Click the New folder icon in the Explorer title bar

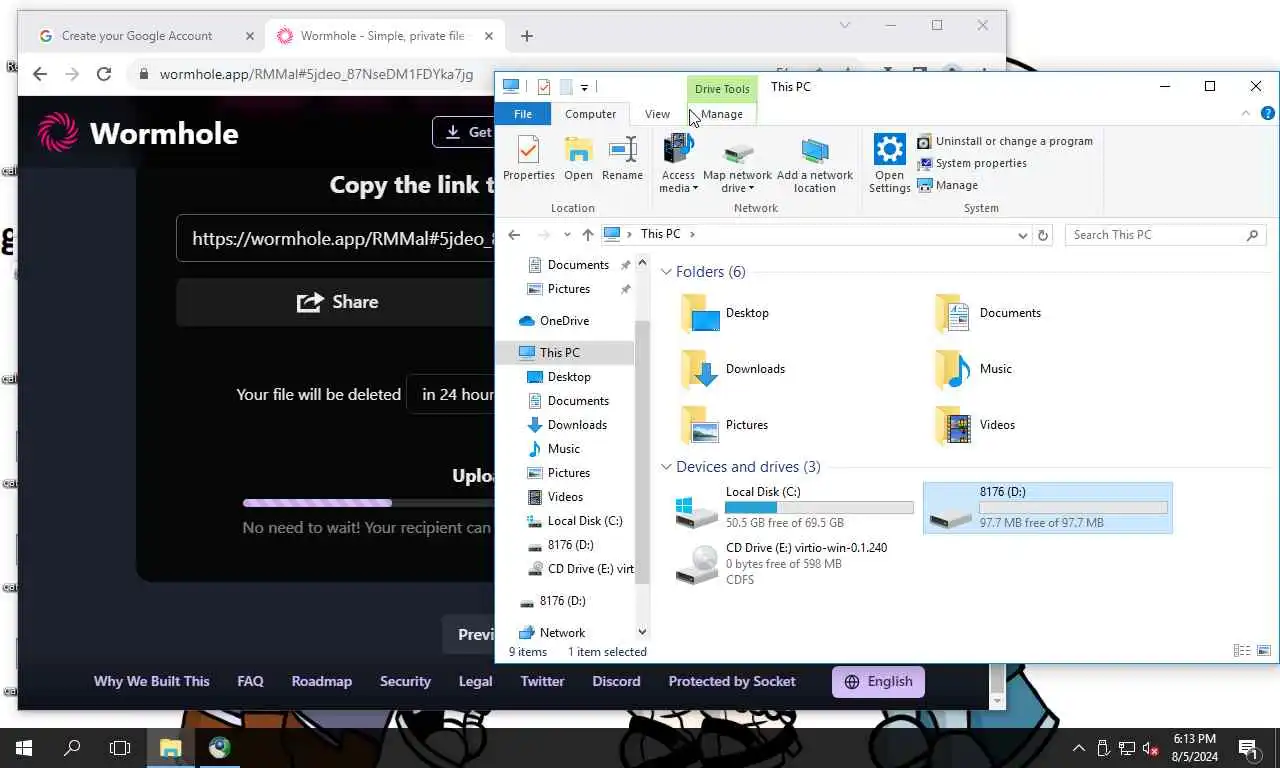tap(565, 87)
